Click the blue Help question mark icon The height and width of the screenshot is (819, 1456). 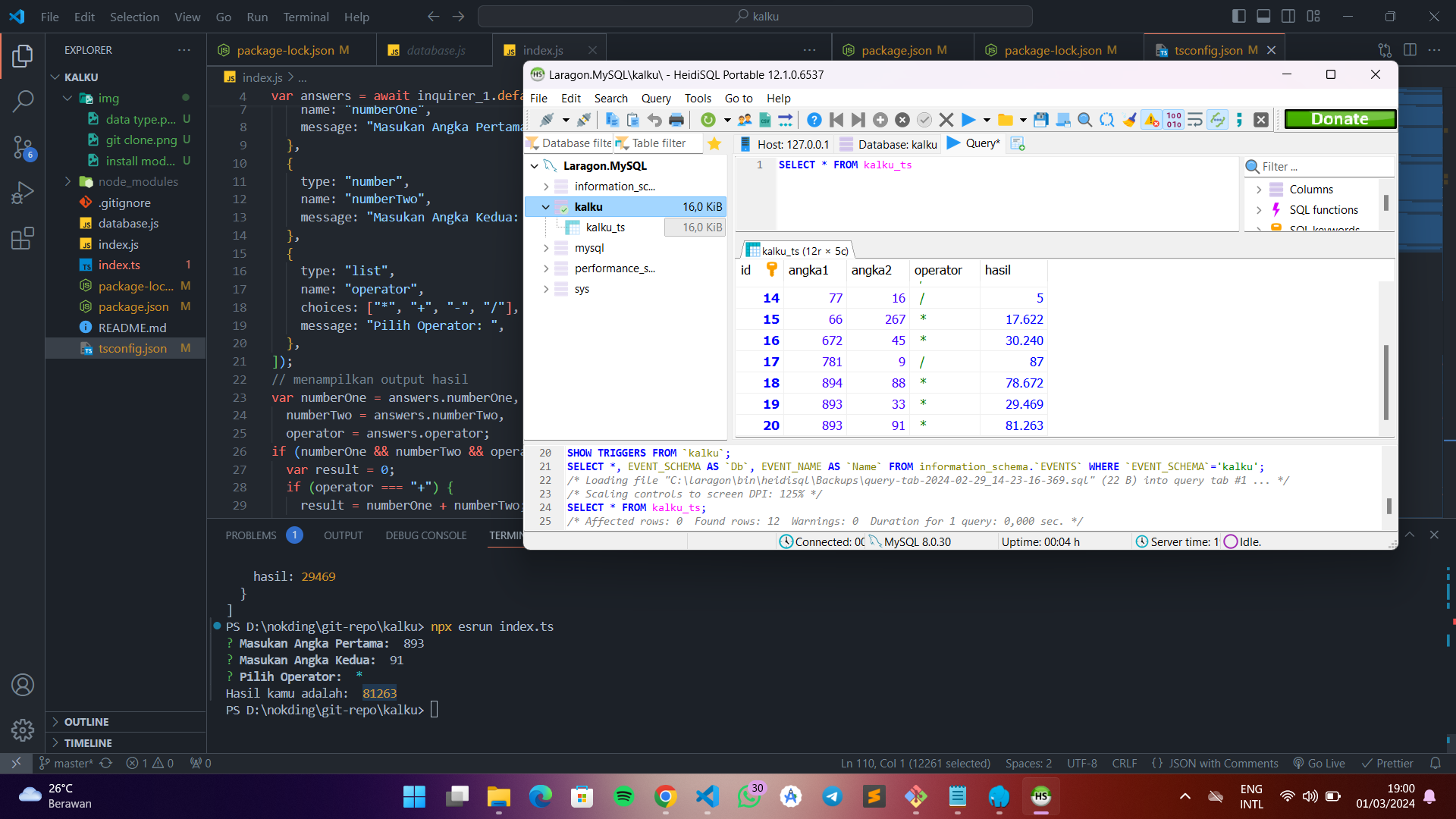click(814, 120)
